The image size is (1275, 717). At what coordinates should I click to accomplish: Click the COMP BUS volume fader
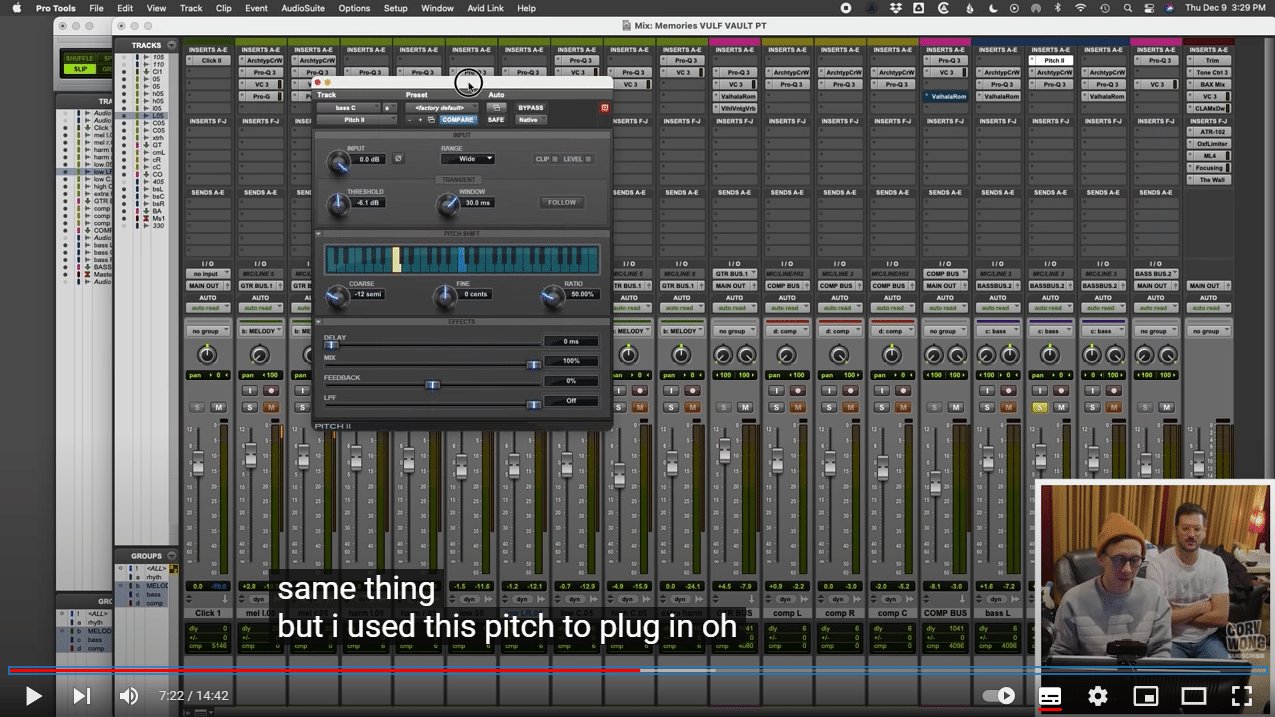[936, 484]
